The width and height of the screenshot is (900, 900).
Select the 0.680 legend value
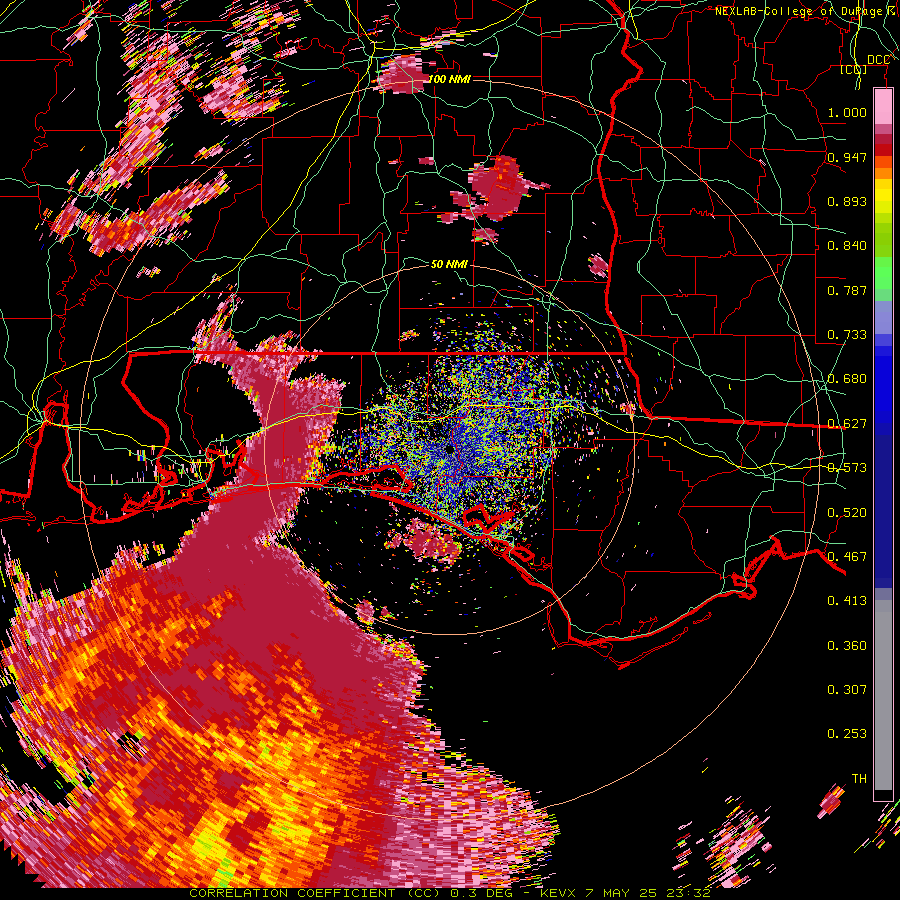pos(847,379)
